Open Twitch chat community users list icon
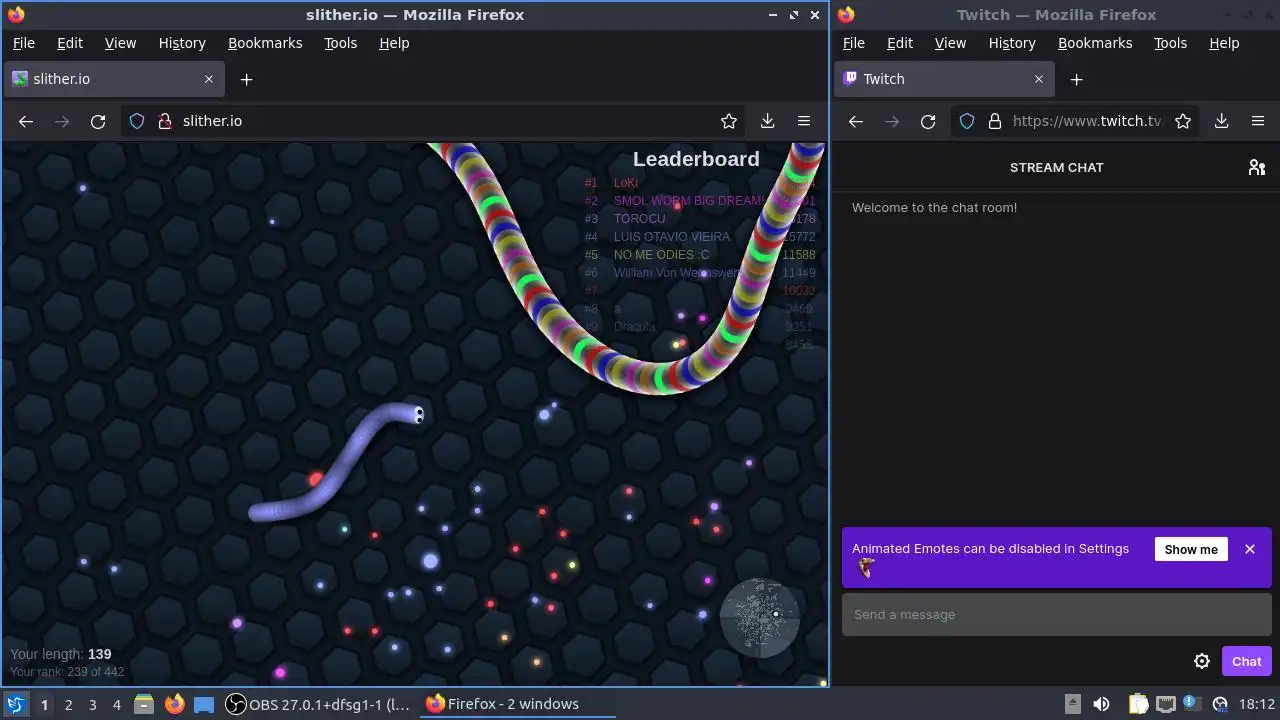The width and height of the screenshot is (1280, 720). click(1257, 168)
